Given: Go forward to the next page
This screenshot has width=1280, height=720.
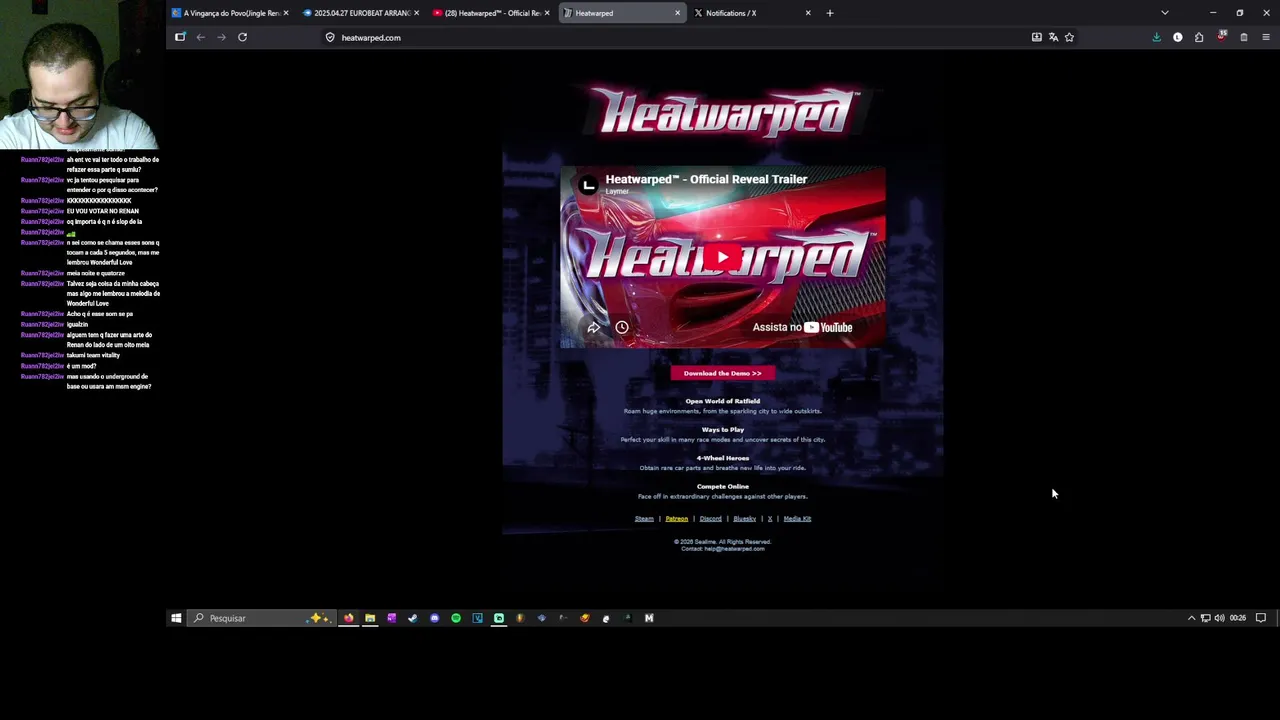Looking at the screenshot, I should coord(221,37).
